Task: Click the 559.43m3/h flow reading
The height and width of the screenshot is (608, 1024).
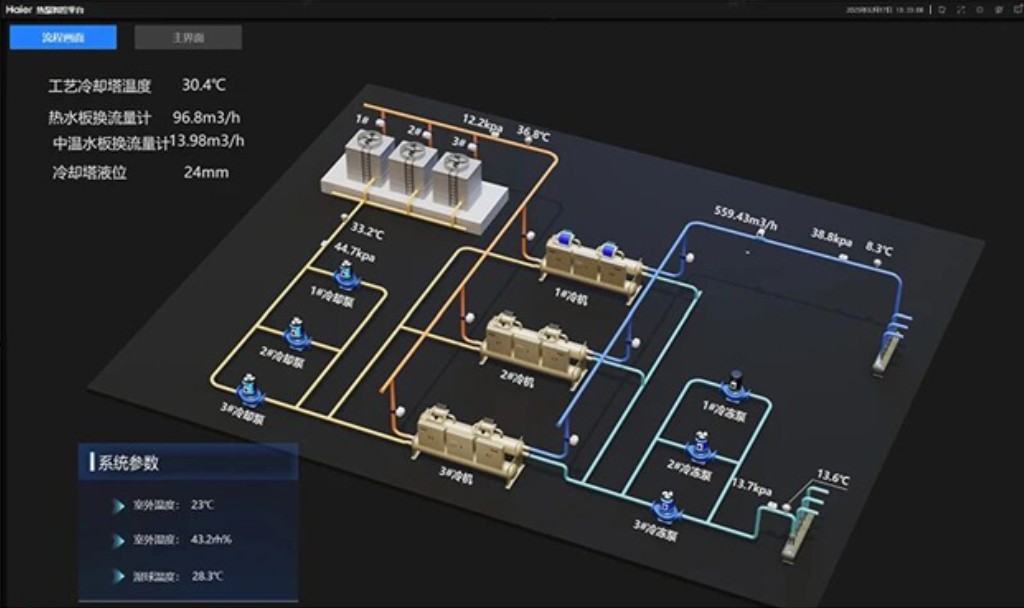Action: [745, 217]
